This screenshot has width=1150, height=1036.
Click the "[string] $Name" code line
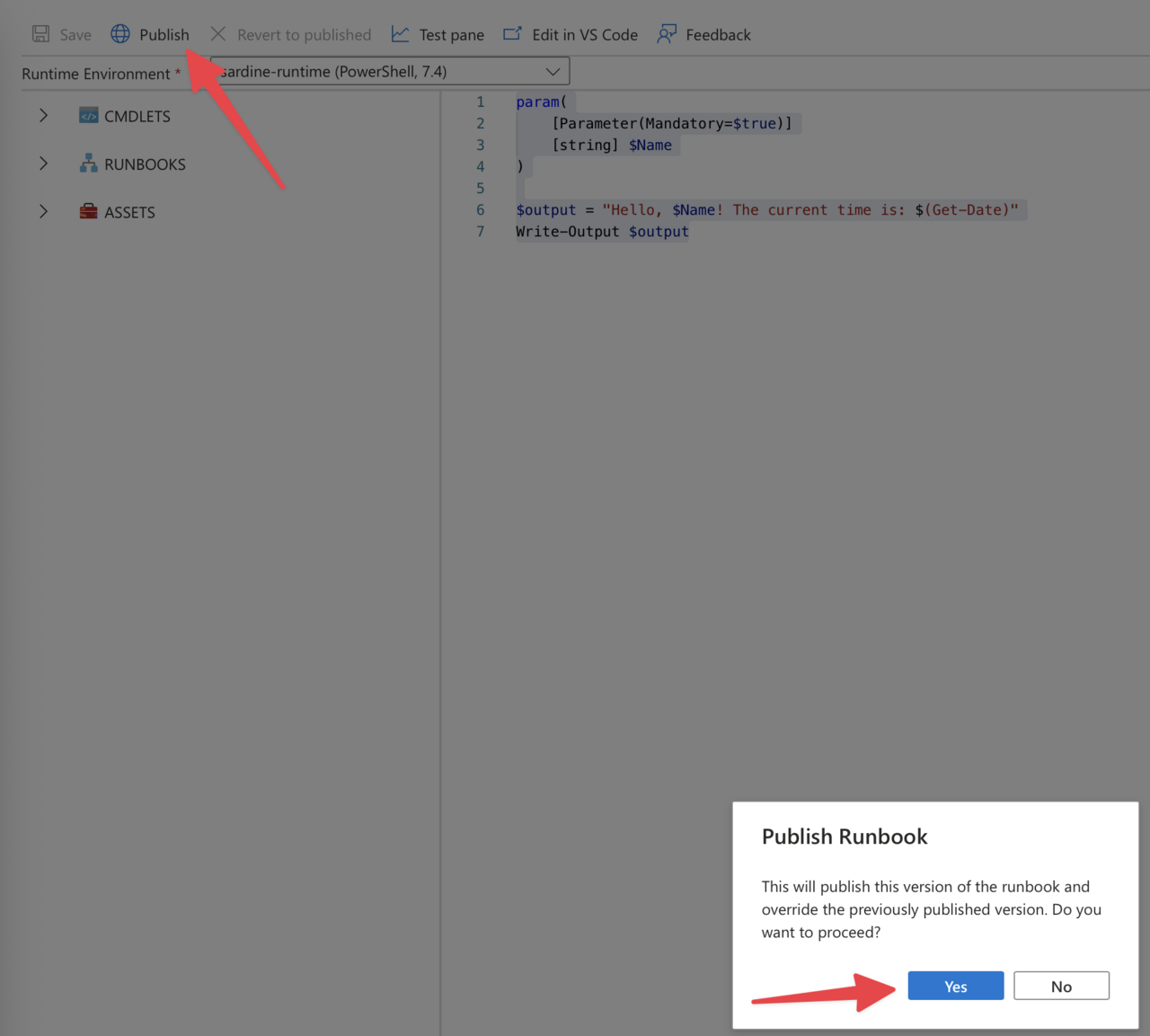[612, 146]
